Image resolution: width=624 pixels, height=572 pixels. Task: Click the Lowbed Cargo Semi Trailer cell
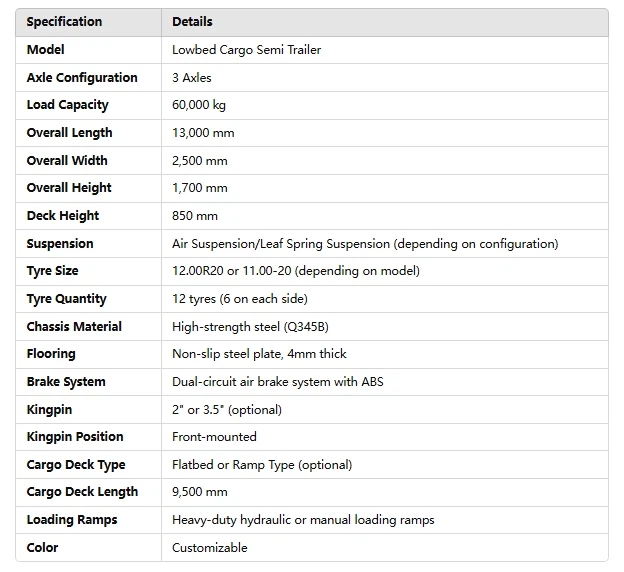tap(246, 50)
